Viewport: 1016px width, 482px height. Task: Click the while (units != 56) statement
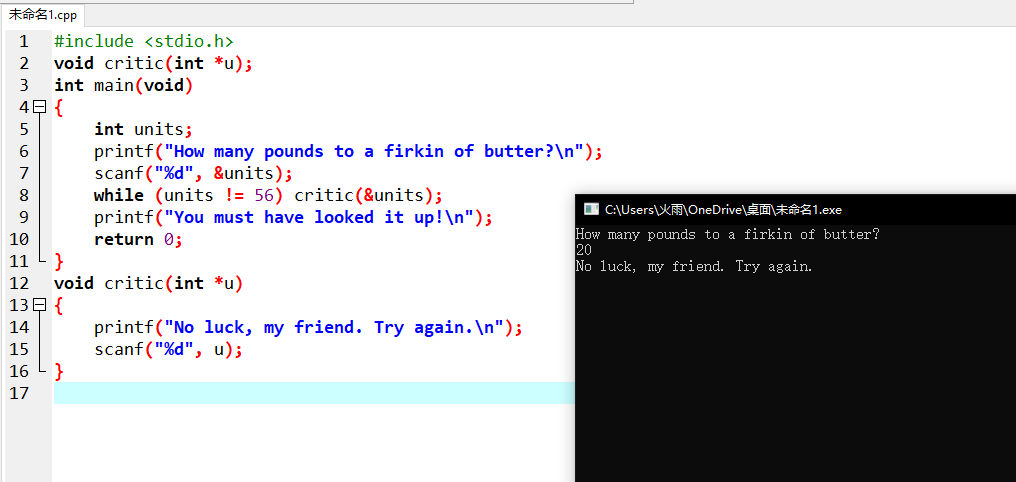click(268, 195)
